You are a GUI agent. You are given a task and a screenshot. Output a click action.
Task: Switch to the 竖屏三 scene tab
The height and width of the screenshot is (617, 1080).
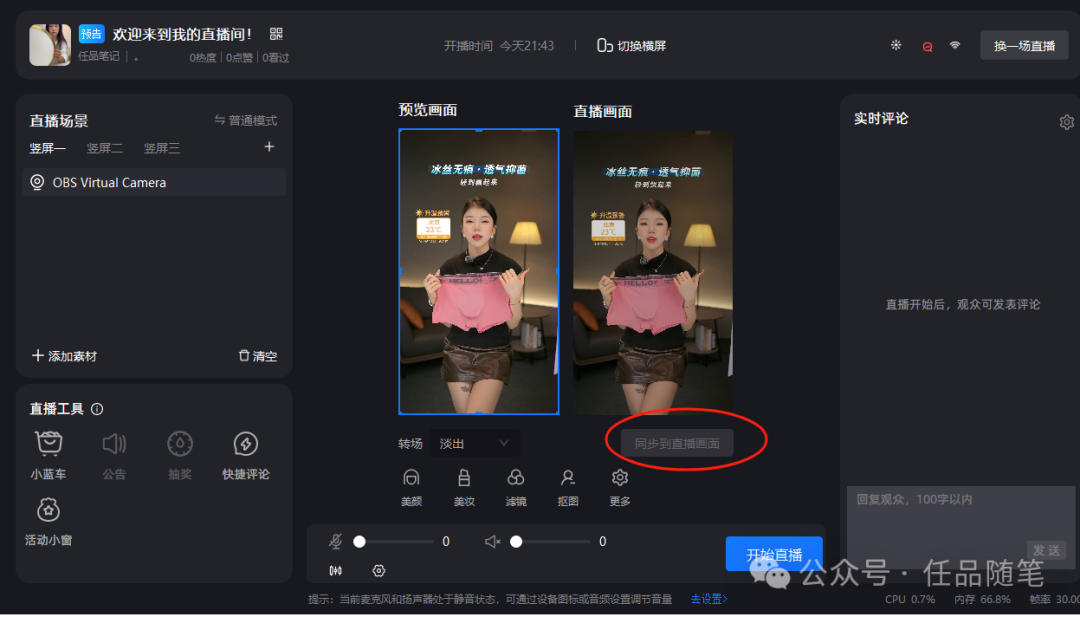160,147
